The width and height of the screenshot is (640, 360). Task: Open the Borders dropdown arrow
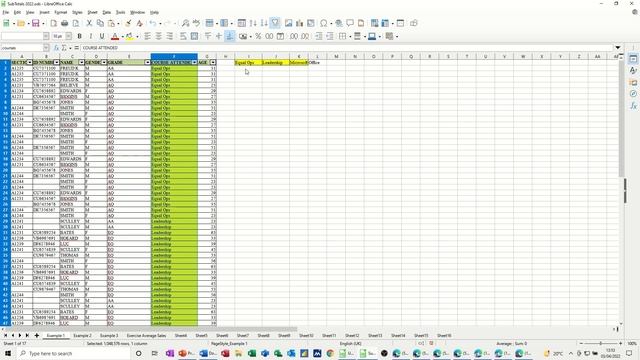tap(350, 37)
